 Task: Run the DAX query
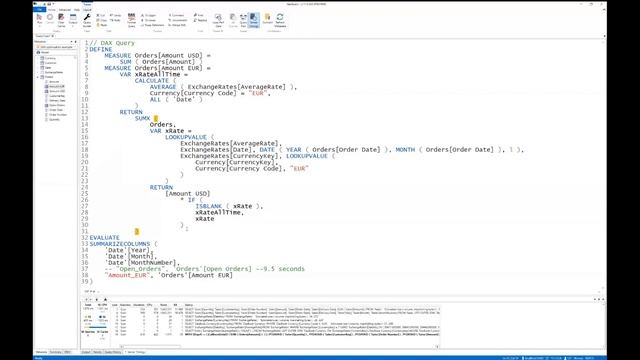[40, 19]
